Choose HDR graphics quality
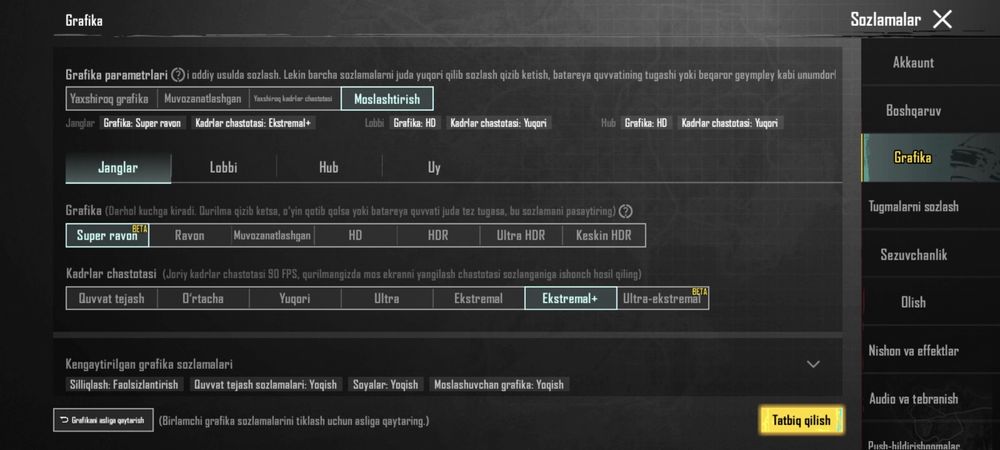 (438, 235)
